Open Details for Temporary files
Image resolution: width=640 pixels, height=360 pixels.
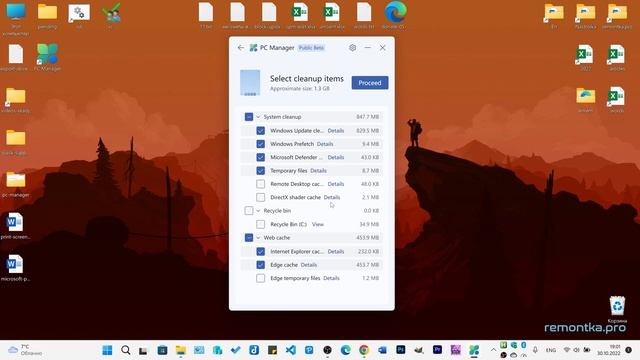pos(318,171)
